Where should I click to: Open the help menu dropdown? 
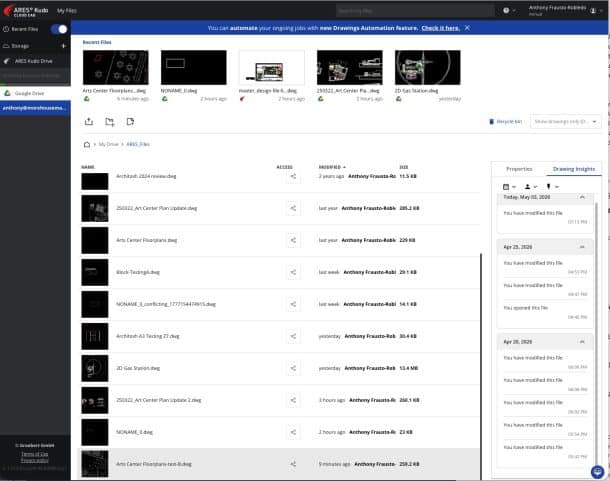(509, 11)
